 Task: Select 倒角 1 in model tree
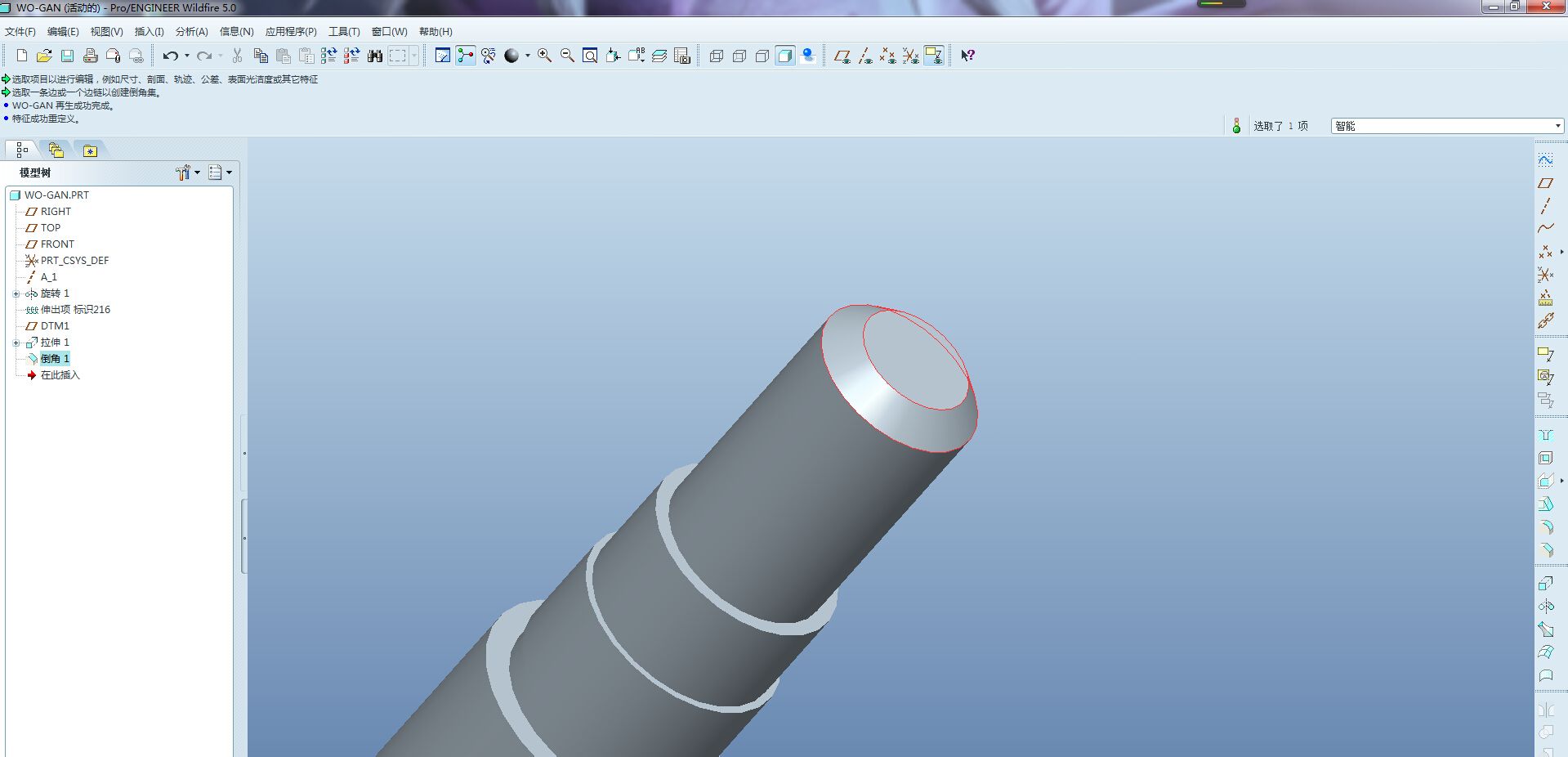tap(55, 359)
